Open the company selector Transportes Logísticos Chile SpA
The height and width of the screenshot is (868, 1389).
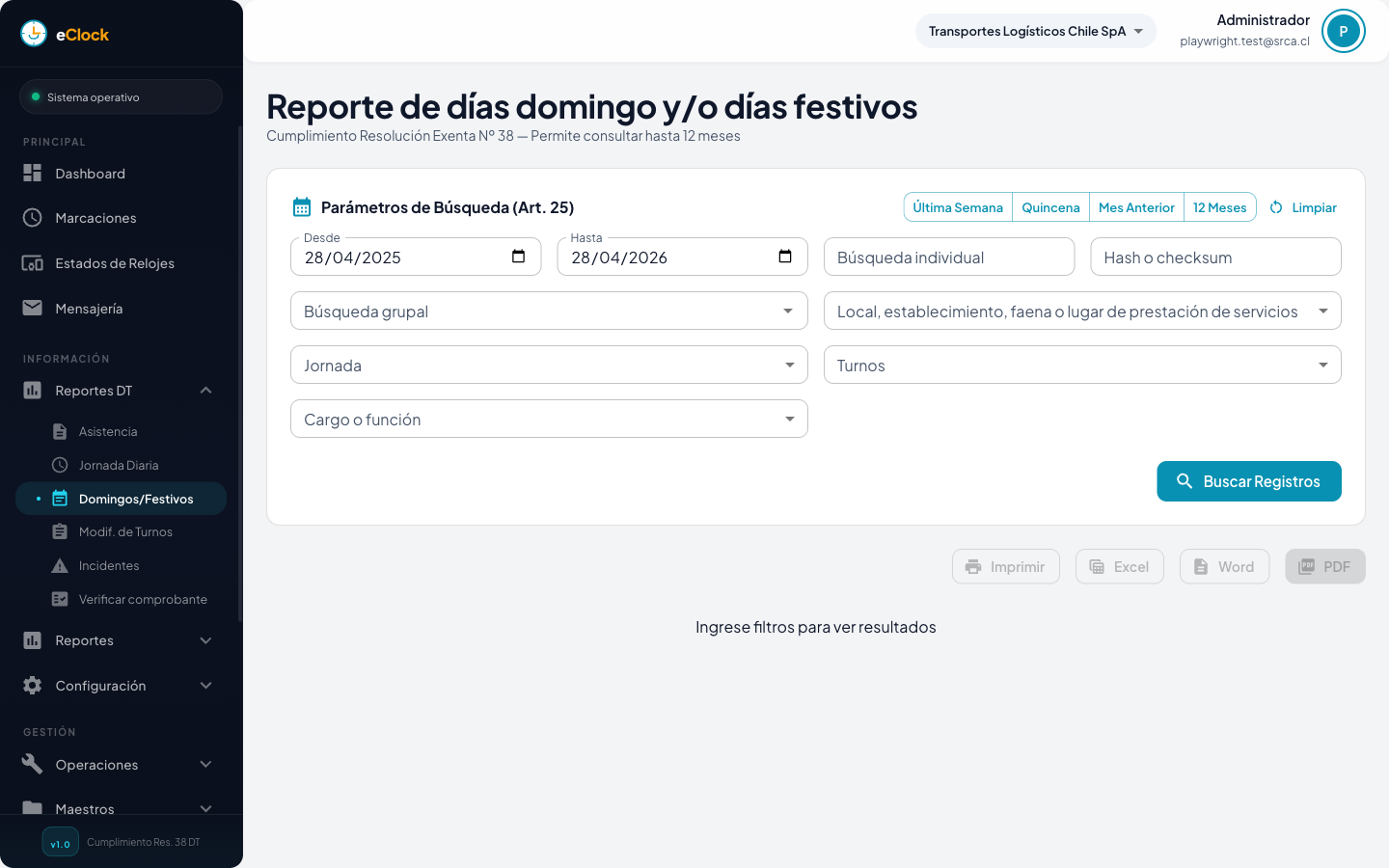click(1035, 30)
